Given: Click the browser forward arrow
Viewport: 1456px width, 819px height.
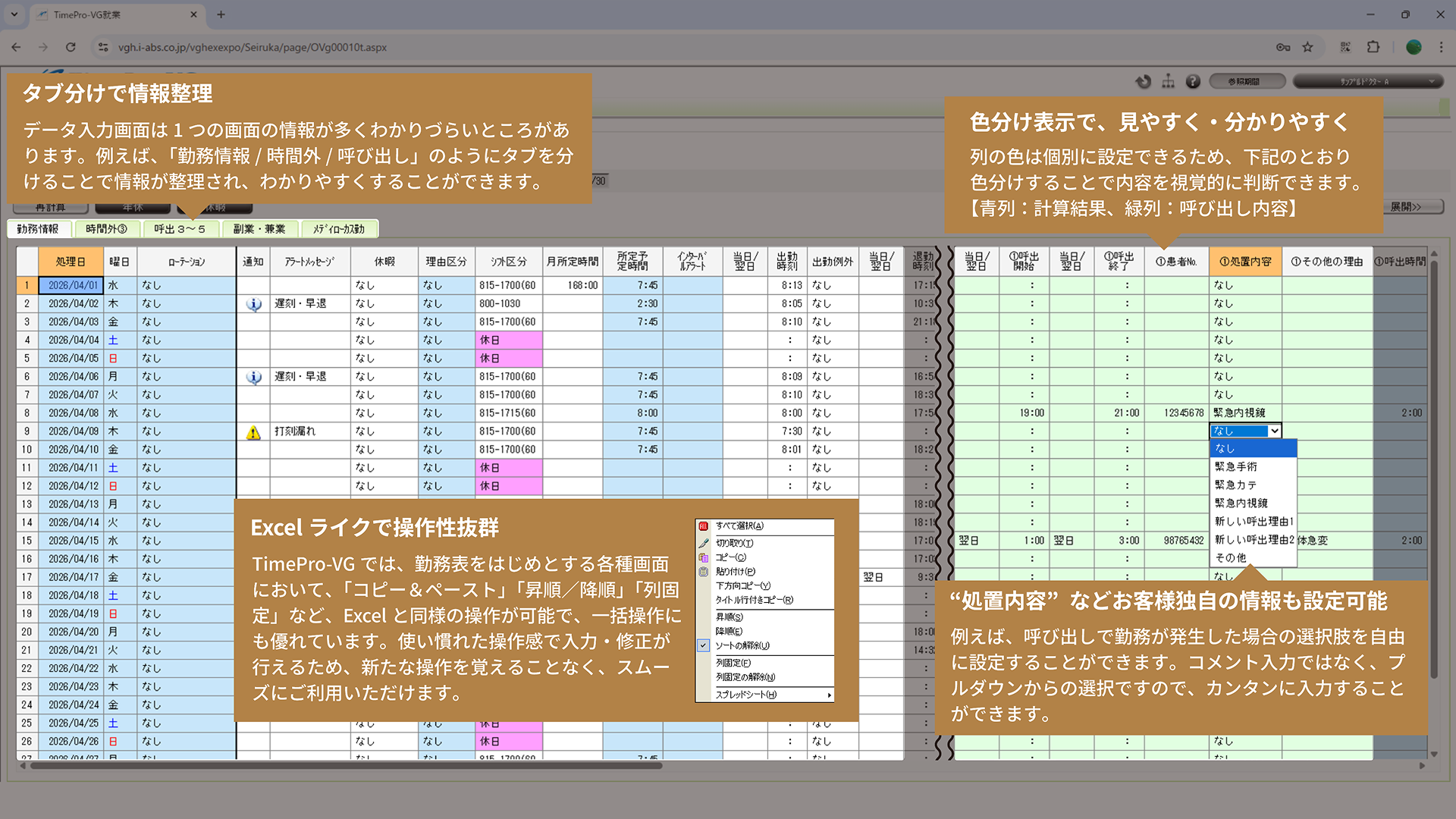Looking at the screenshot, I should tap(43, 47).
